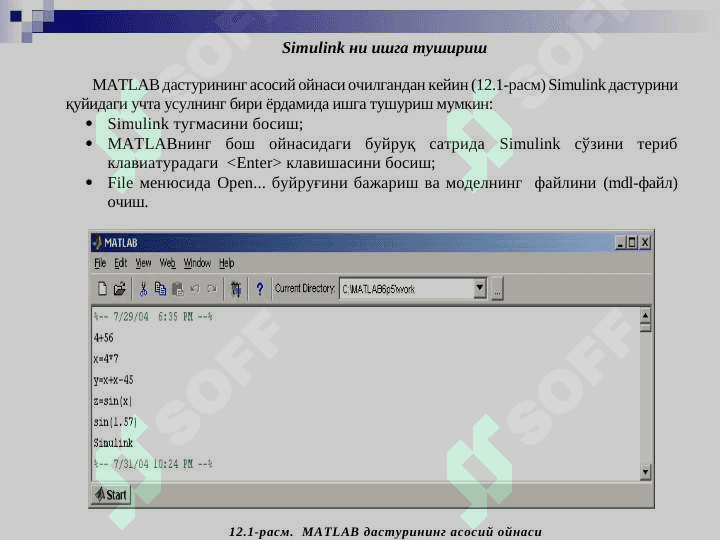The width and height of the screenshot is (720, 540).
Task: Click the blue question mark Help icon
Action: [260, 289]
